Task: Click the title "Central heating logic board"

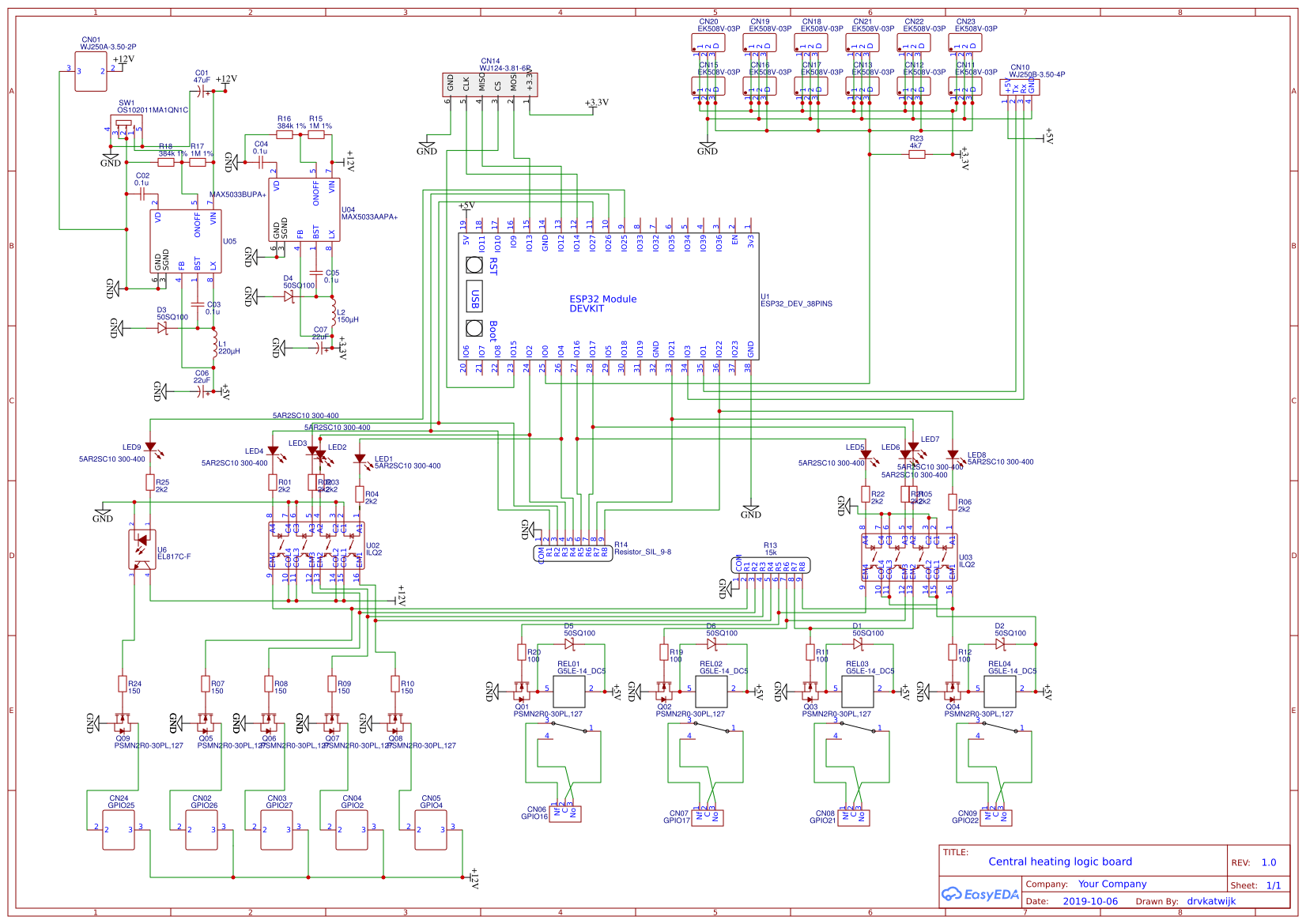Action: click(1060, 862)
